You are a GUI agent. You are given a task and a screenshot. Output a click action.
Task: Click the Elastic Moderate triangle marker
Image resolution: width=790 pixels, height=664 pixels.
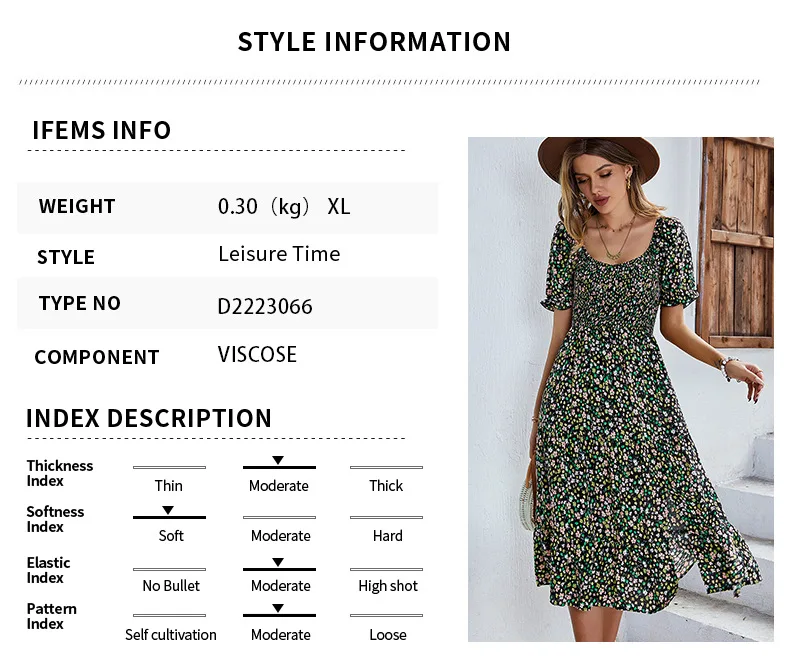coord(278,562)
